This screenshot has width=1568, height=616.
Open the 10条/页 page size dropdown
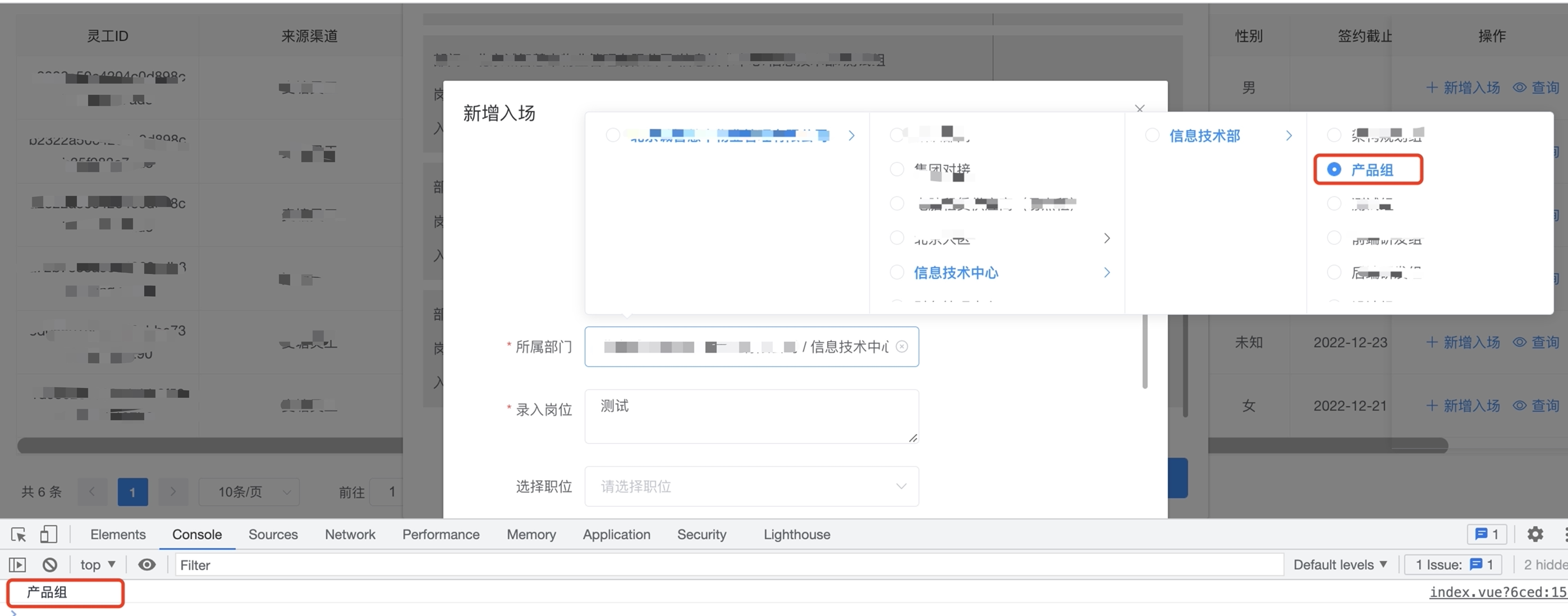click(x=249, y=492)
